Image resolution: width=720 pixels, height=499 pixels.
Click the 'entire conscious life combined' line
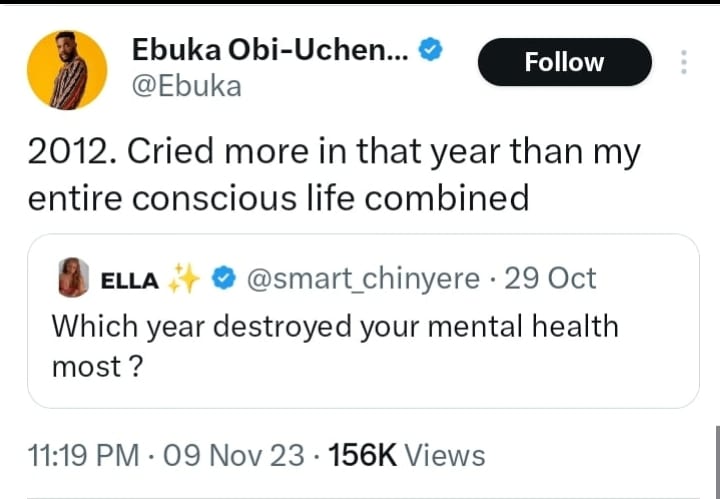tap(278, 197)
